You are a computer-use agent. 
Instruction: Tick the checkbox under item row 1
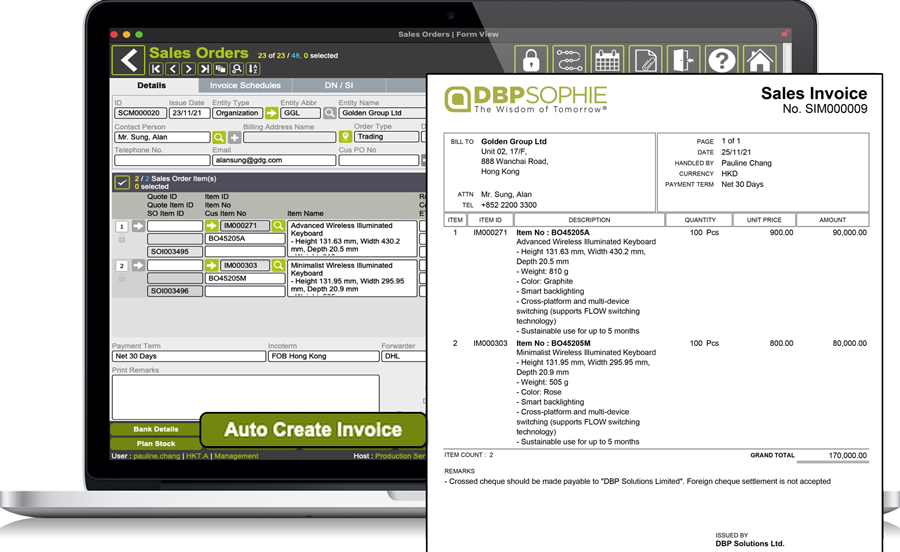[x=122, y=240]
